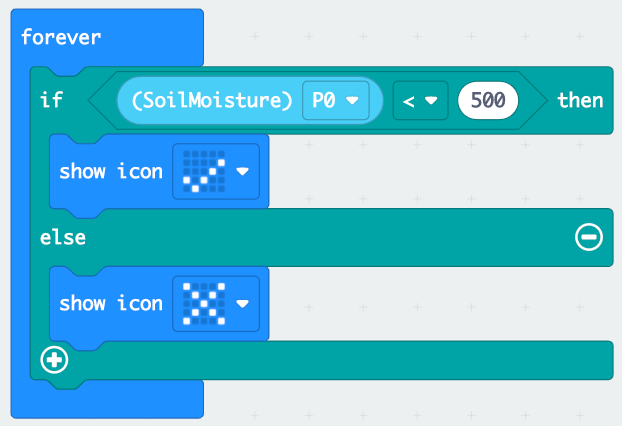Click the if keyword of the conditional
The height and width of the screenshot is (426, 622).
(x=50, y=100)
